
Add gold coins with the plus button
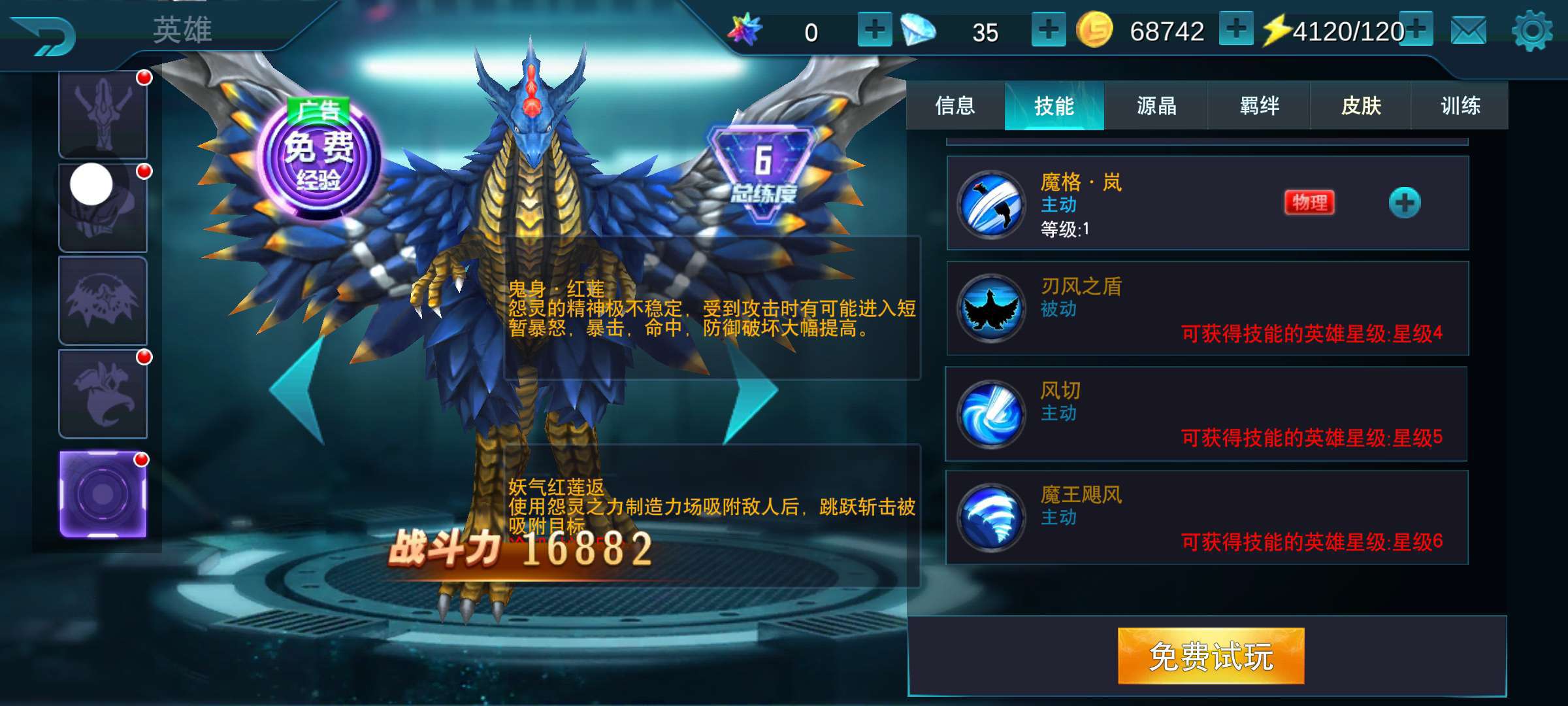[1236, 29]
